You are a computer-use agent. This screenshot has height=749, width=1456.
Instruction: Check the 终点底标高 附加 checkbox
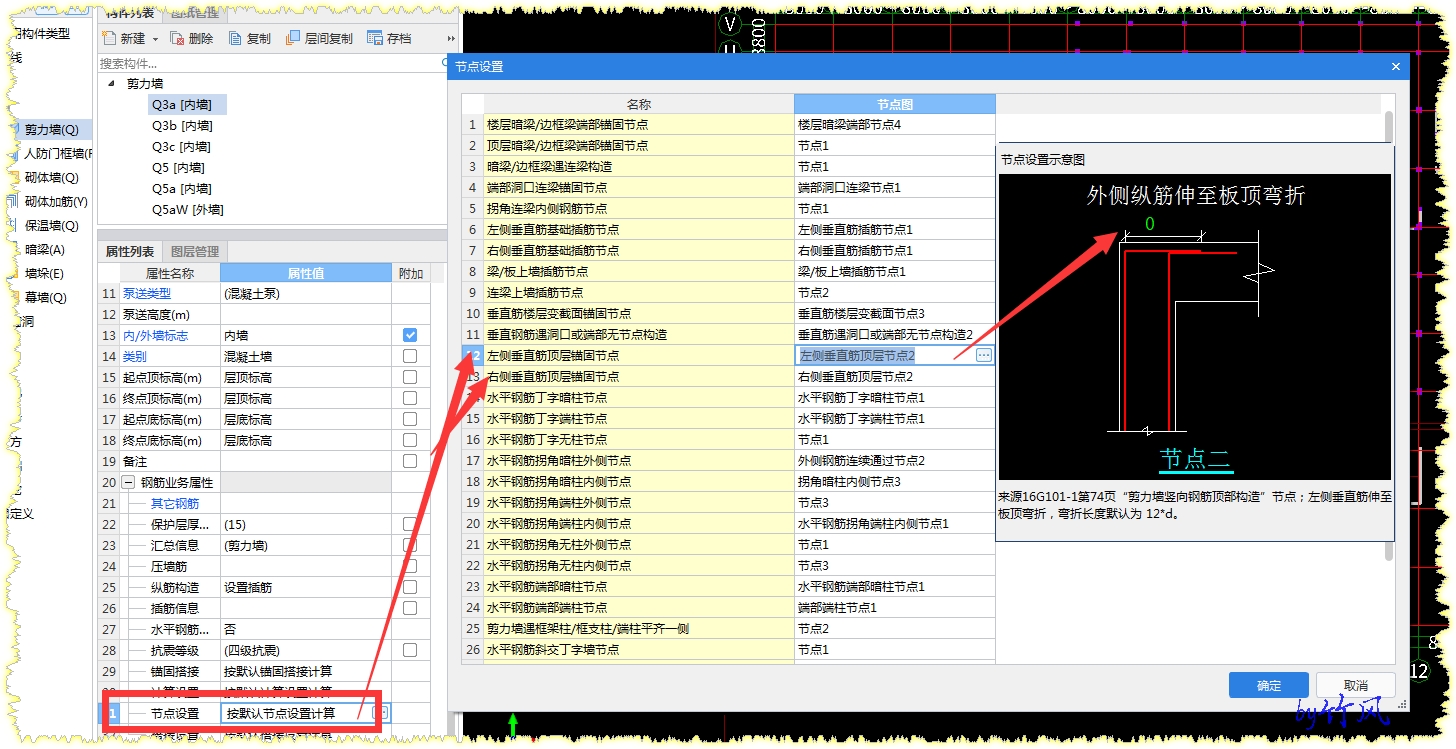coord(410,440)
